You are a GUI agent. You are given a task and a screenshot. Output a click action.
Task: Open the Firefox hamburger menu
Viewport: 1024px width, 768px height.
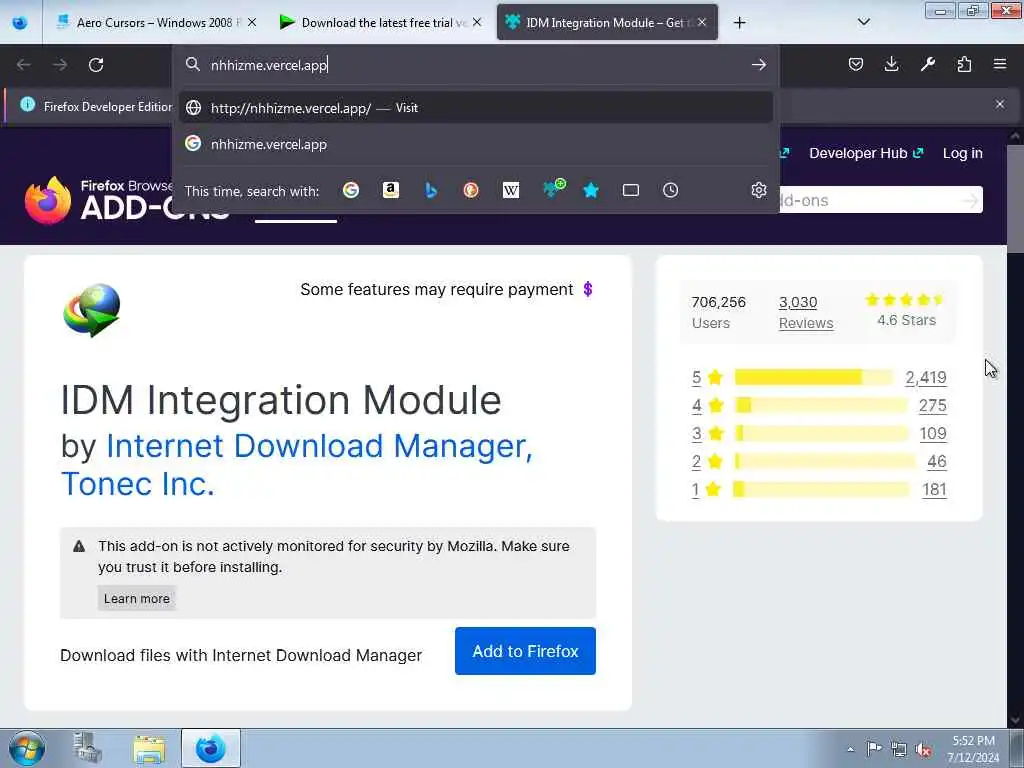pyautogui.click(x=1000, y=64)
